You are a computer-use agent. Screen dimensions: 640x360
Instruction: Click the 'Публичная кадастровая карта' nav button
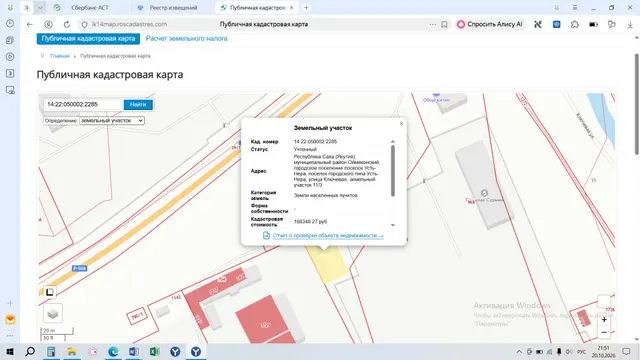pos(88,38)
